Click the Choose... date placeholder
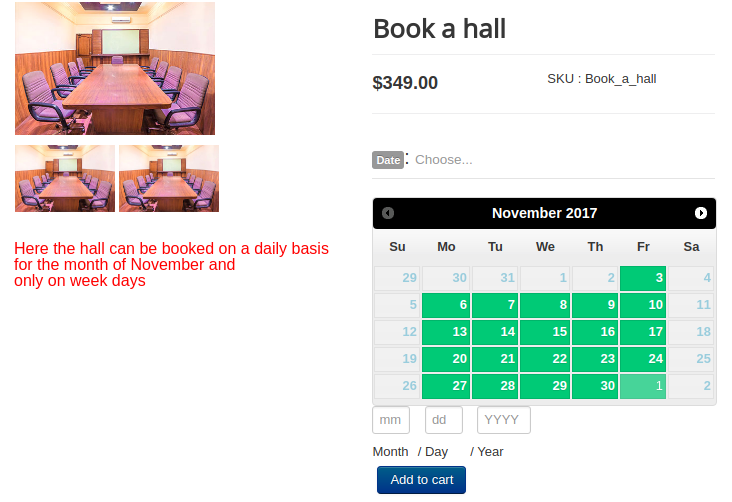Screen dimensions: 732x502 point(444,160)
